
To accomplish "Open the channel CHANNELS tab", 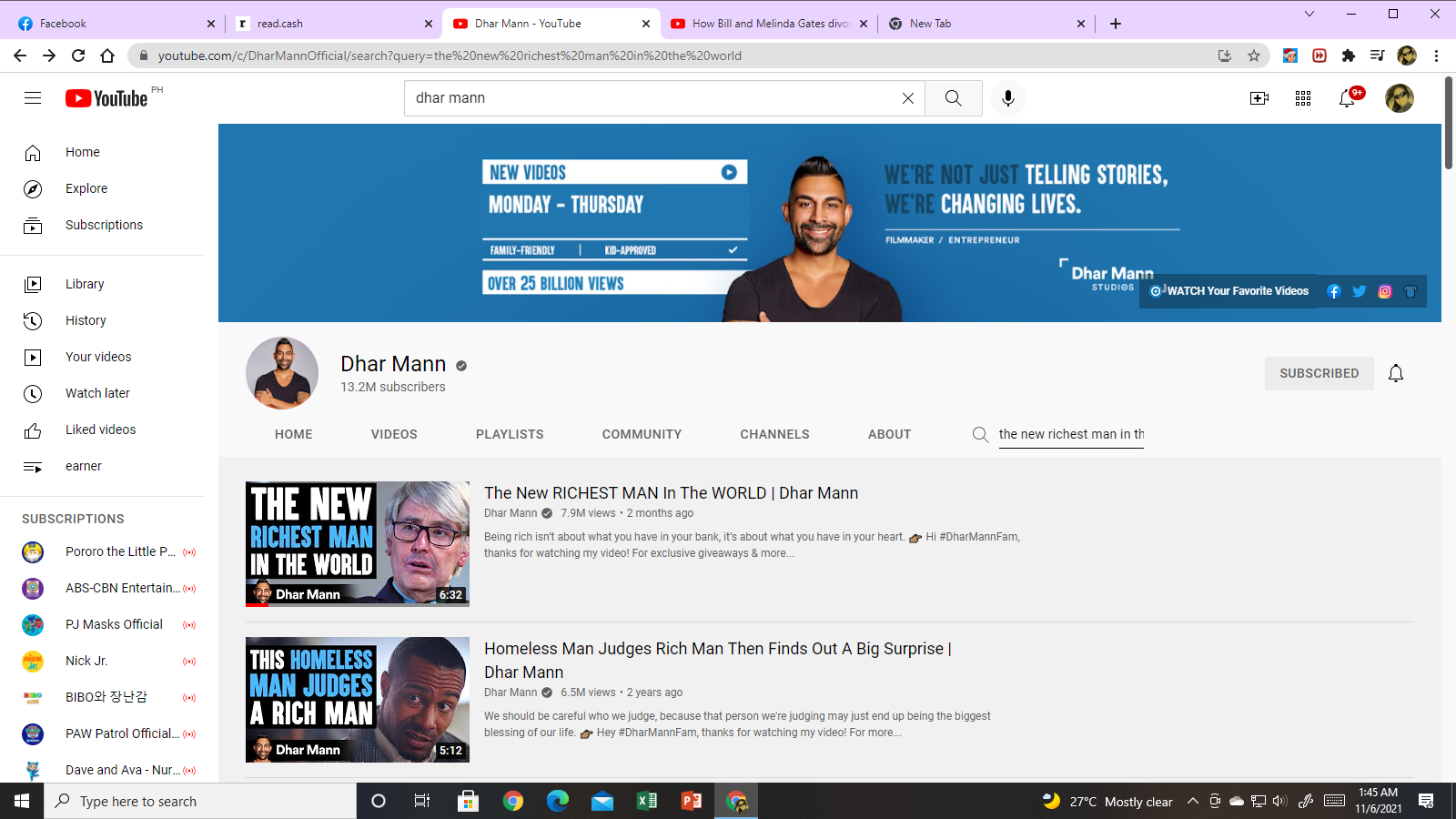I will point(774,435).
